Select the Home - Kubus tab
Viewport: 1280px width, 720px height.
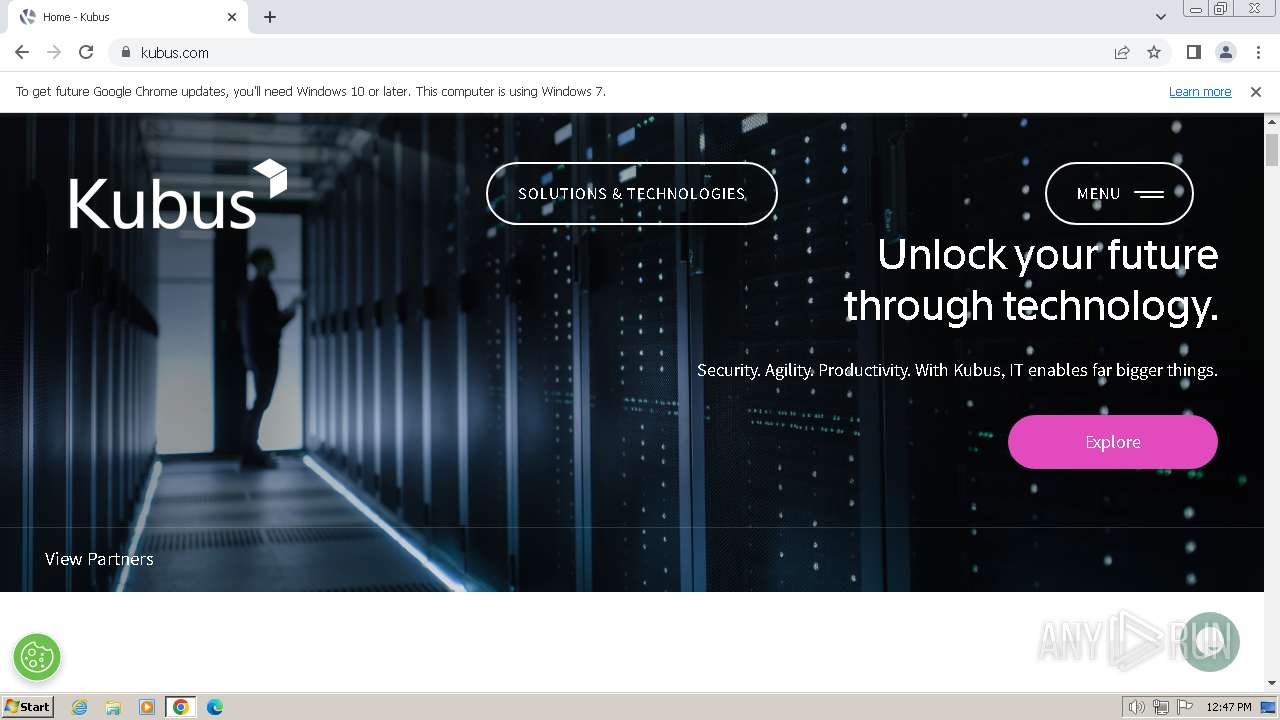click(128, 17)
